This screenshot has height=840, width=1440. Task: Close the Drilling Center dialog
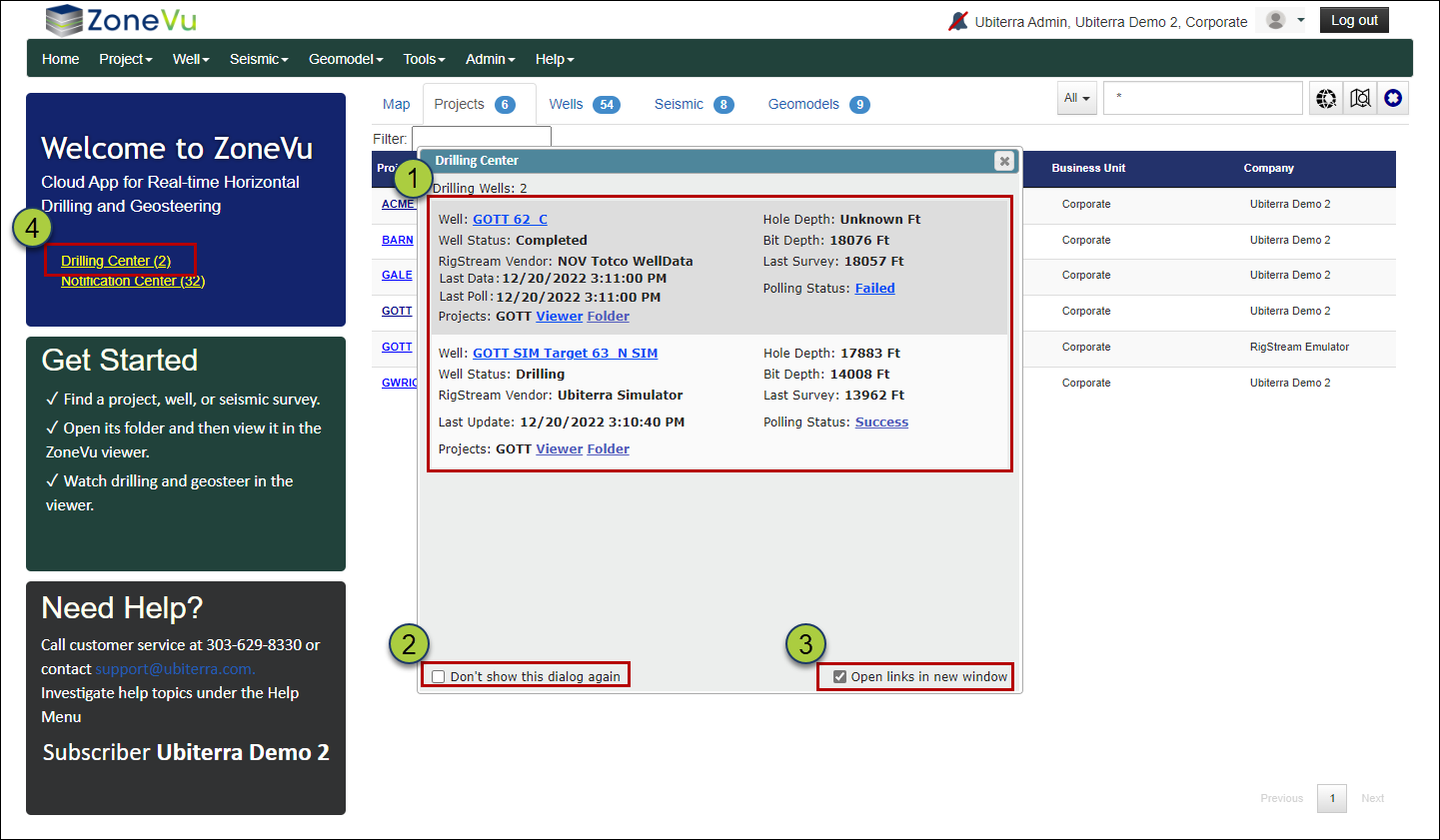[1004, 161]
